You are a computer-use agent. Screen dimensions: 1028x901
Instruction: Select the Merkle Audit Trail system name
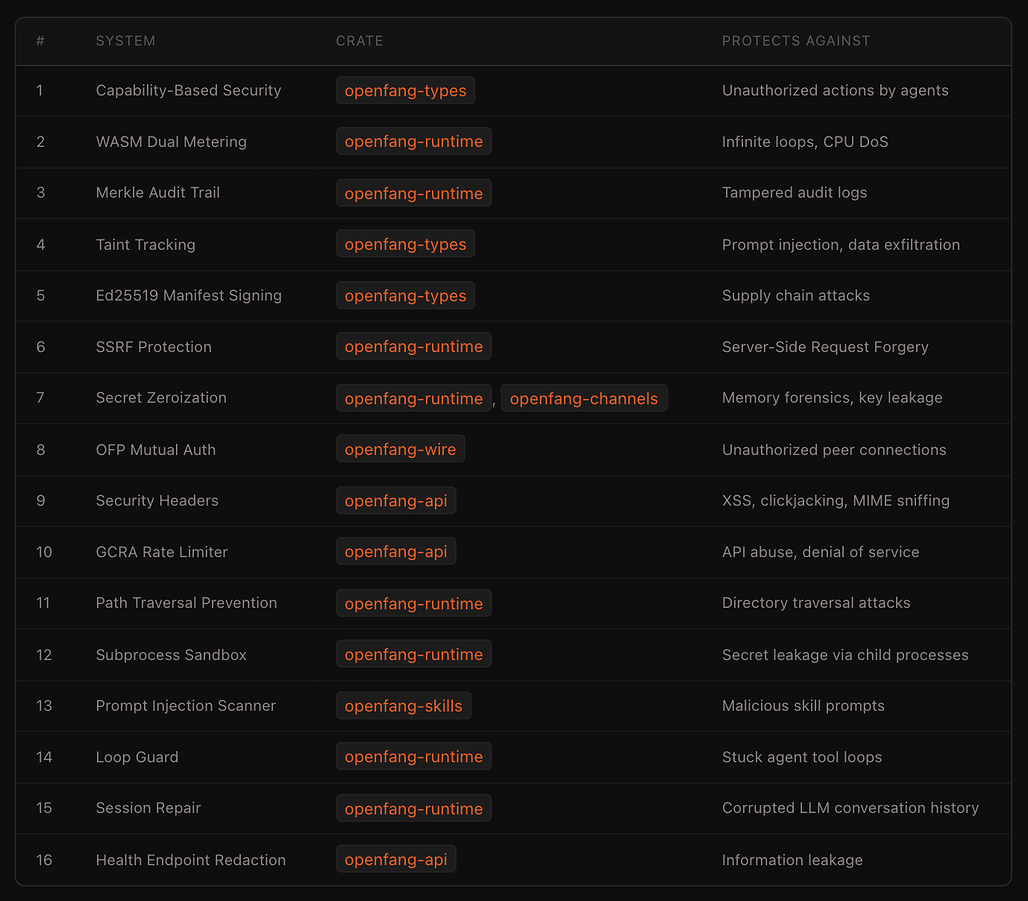[157, 193]
